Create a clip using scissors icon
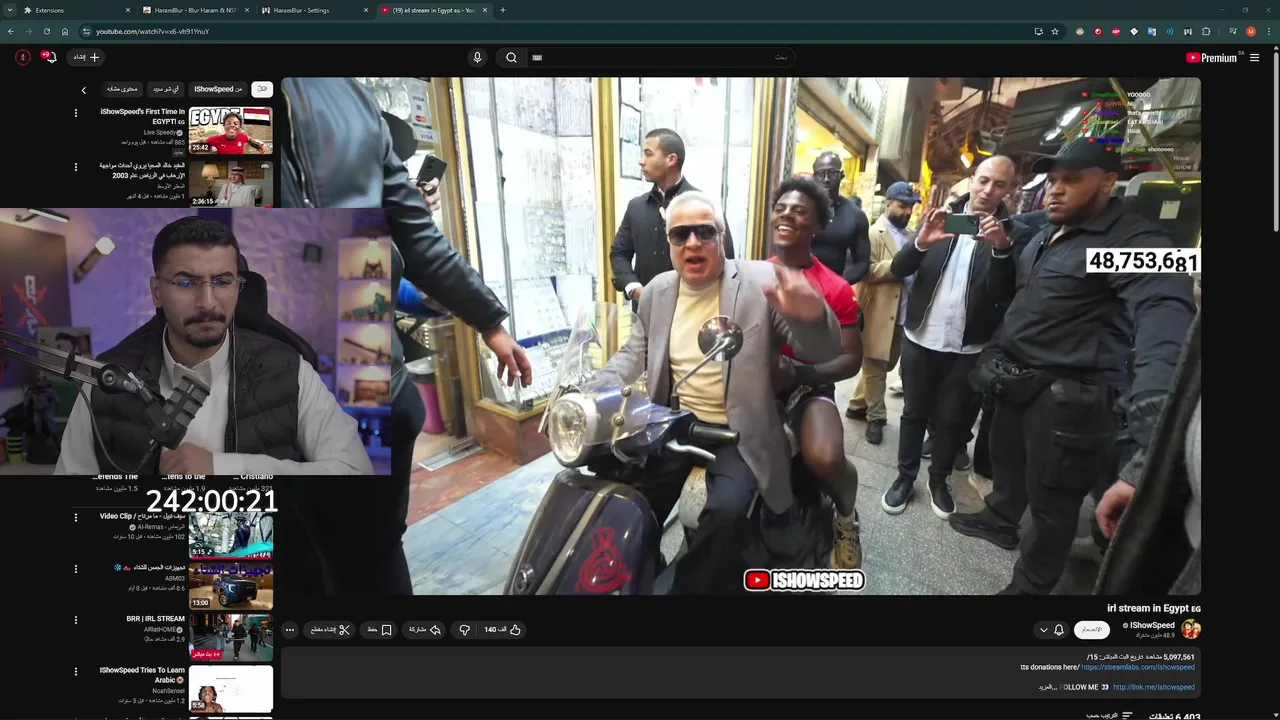This screenshot has width=1280, height=720. click(x=330, y=630)
